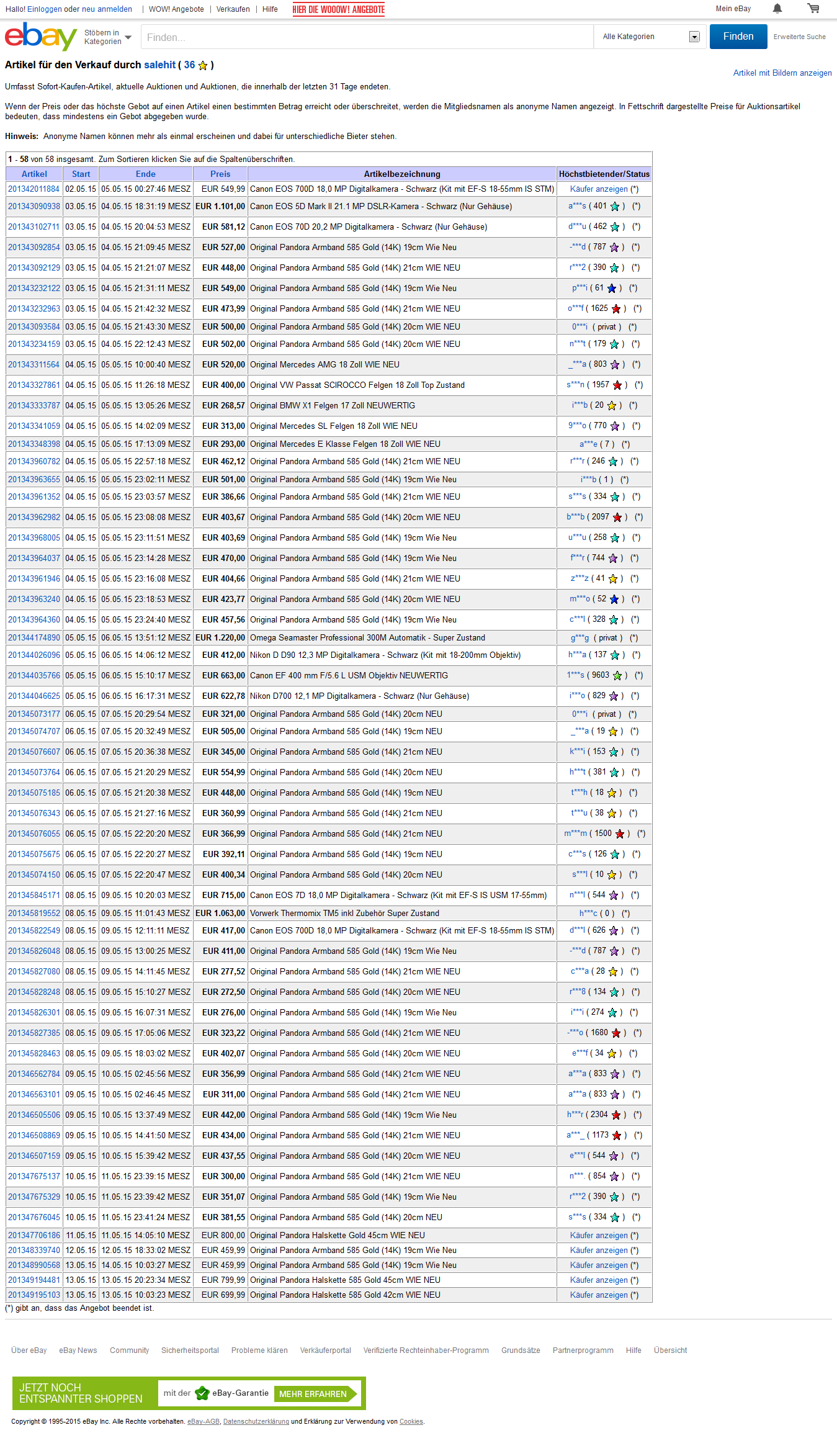Open item number 201345819552 Thermomix row
The height and width of the screenshot is (1456, 837).
34,913
